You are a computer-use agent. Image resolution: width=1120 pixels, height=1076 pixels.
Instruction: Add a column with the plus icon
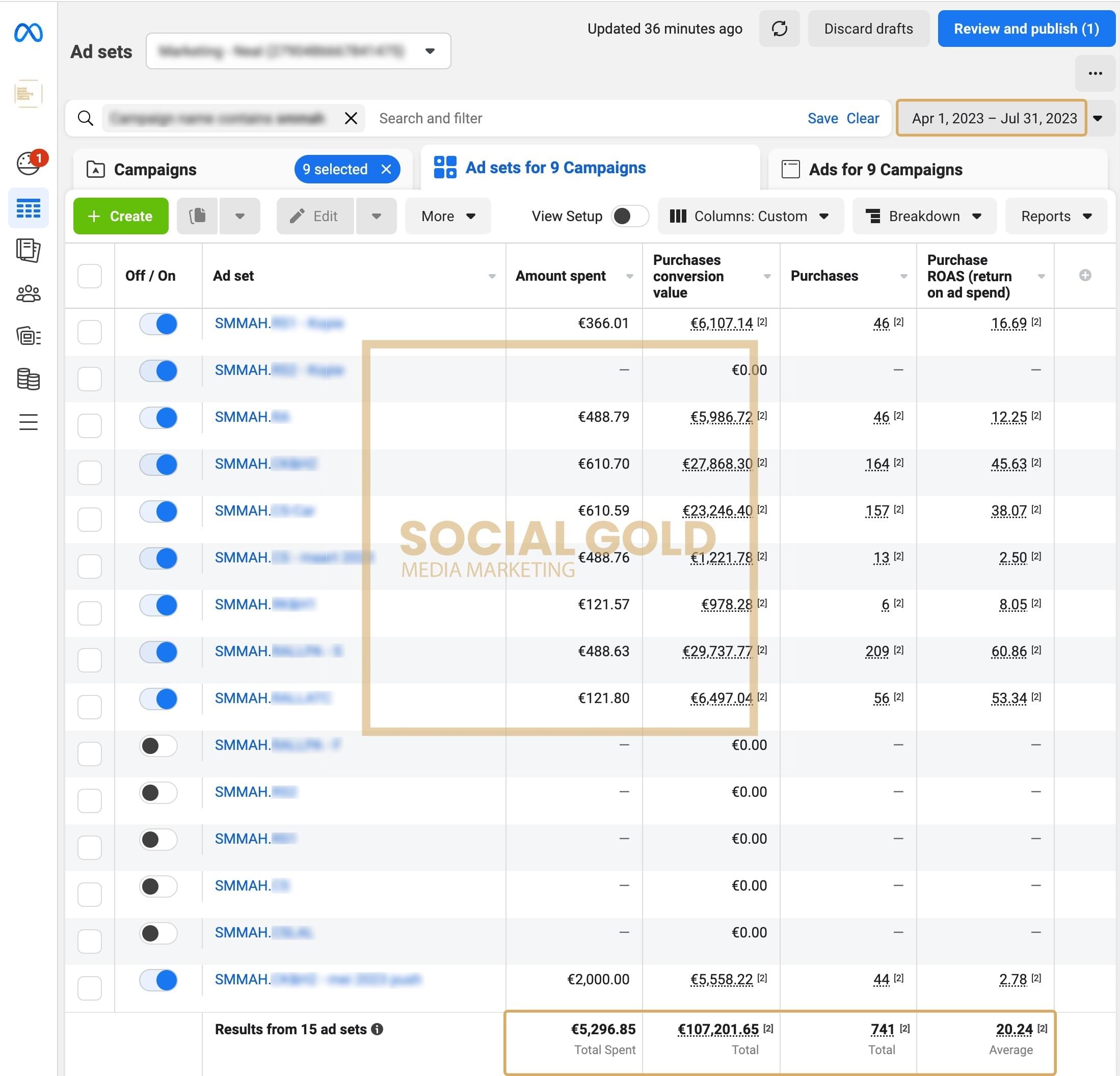pos(1084,276)
